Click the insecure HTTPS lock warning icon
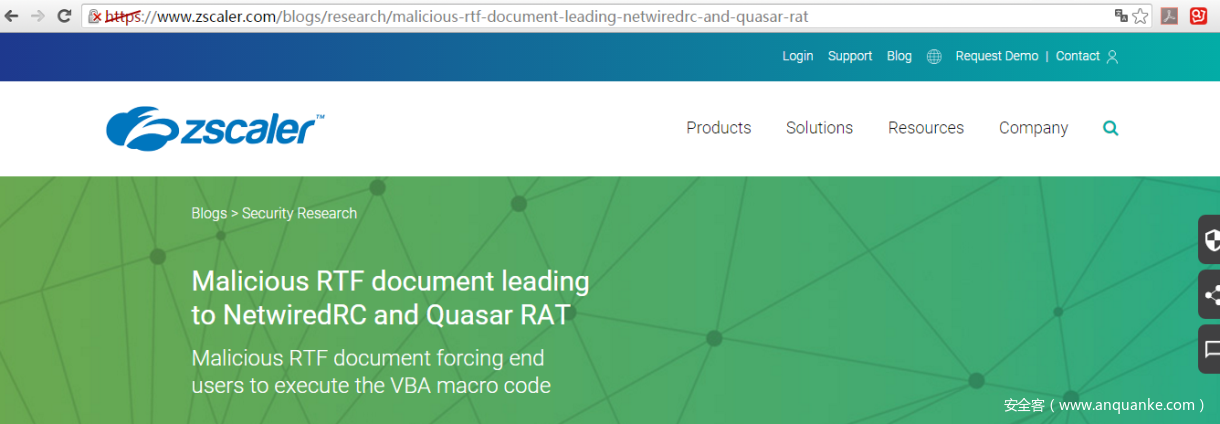The width and height of the screenshot is (1220, 424). [96, 17]
